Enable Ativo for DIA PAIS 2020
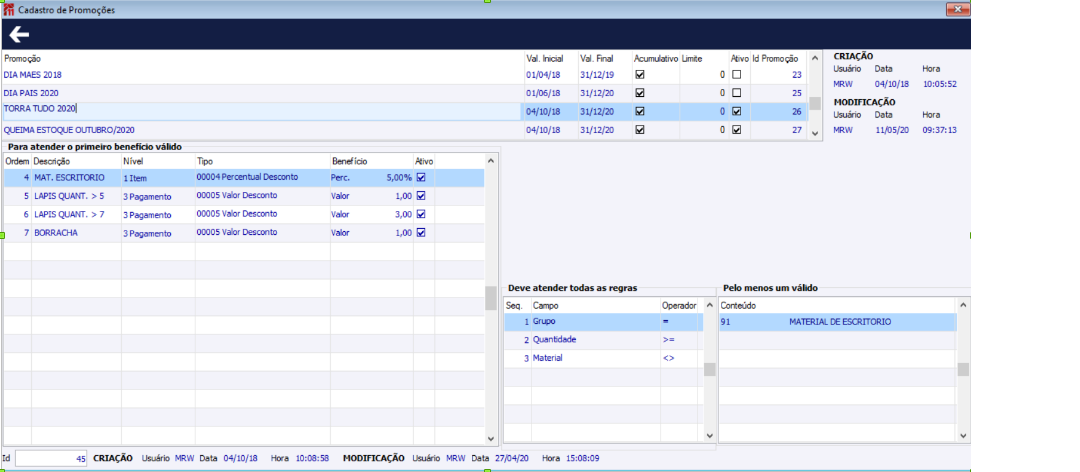The image size is (1080, 472). point(736,92)
